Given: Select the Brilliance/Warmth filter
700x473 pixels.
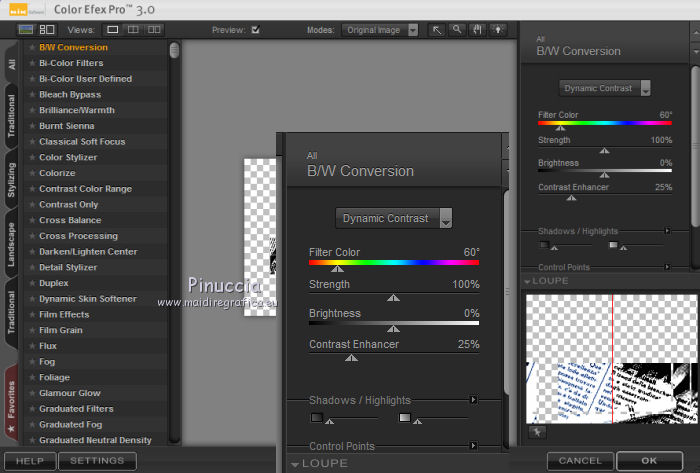Looking at the screenshot, I should [x=77, y=110].
